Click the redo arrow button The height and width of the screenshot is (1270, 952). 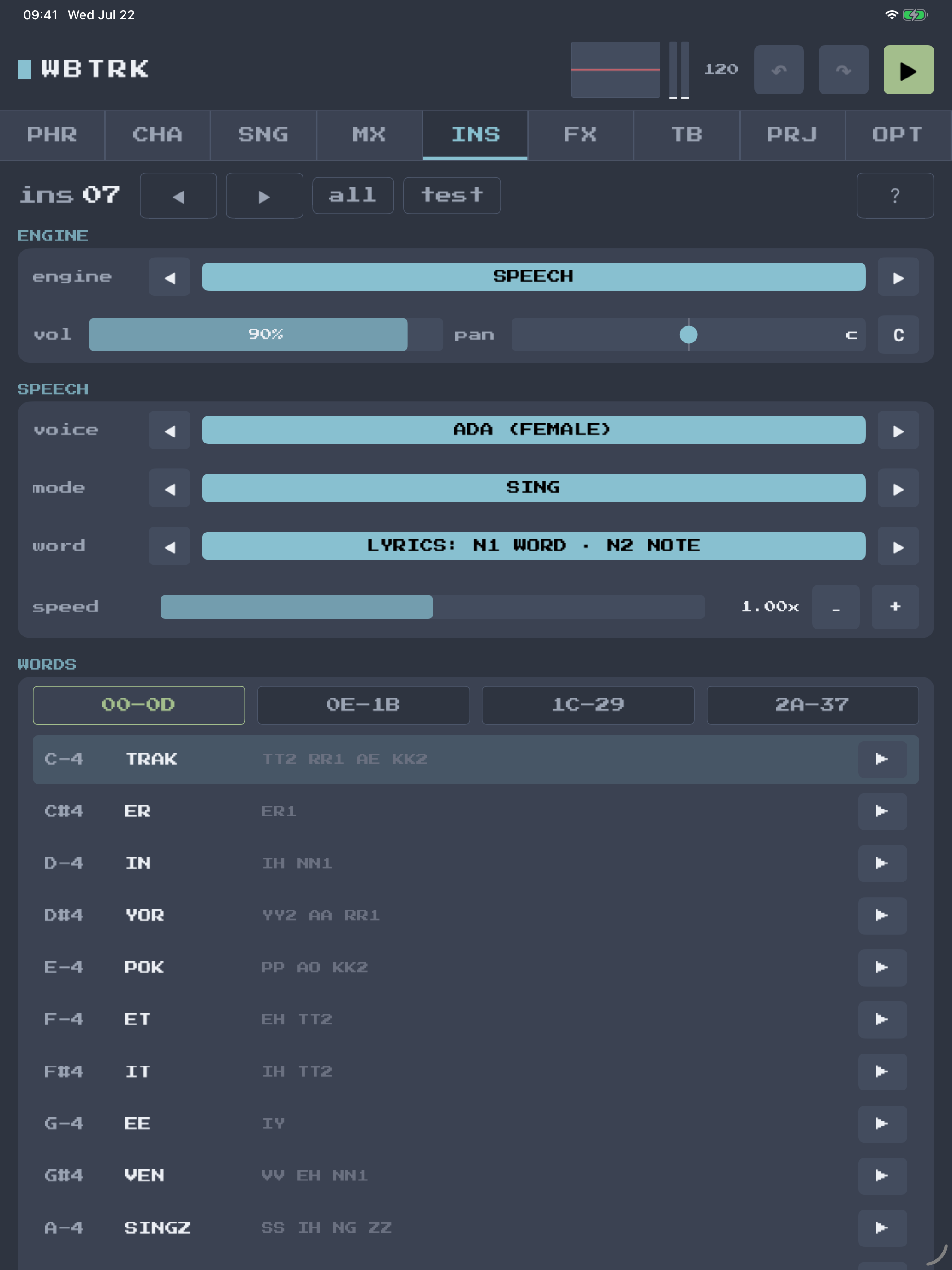[x=843, y=70]
